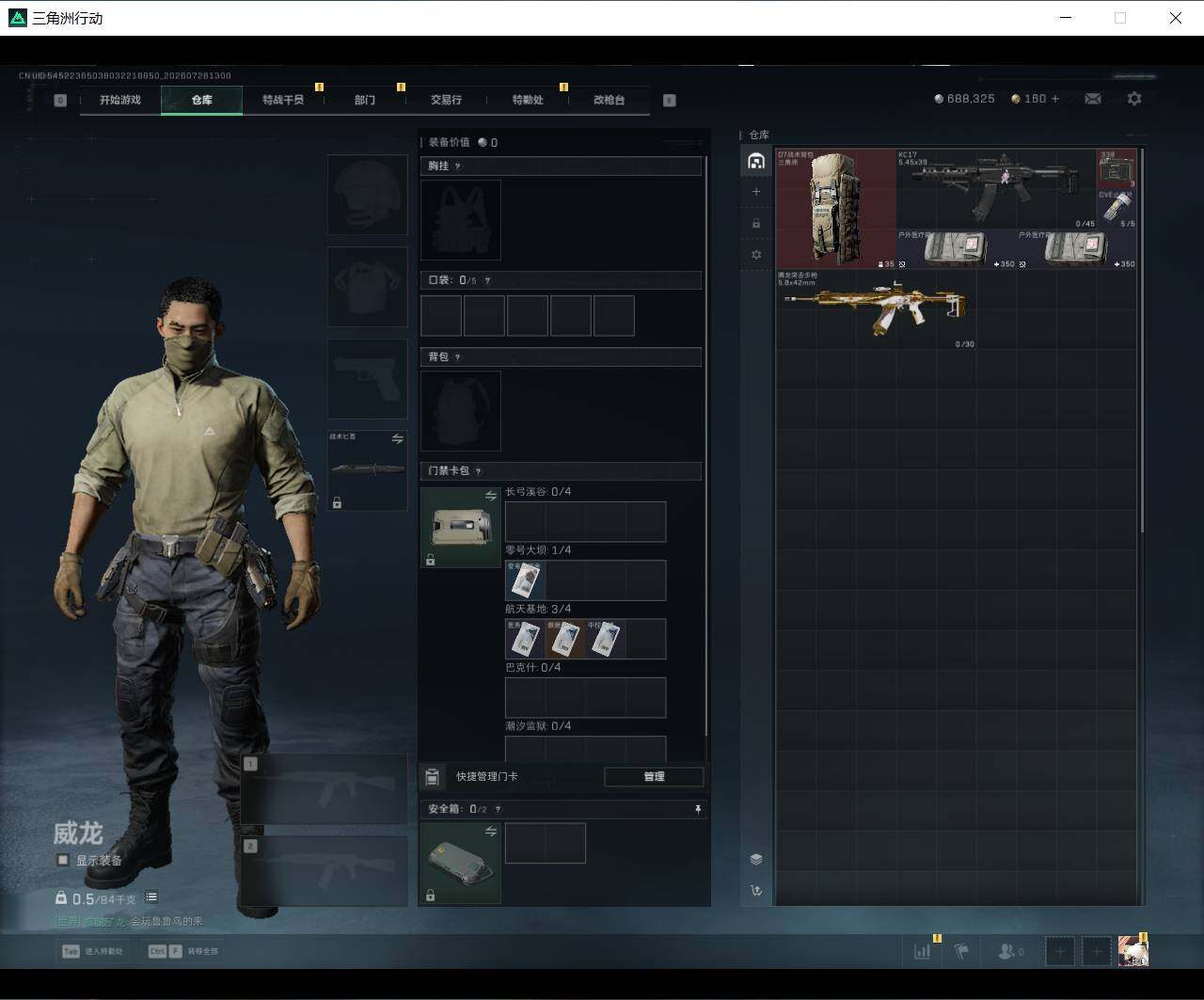
Task: Open the mail envelope icon
Action: 1093,99
